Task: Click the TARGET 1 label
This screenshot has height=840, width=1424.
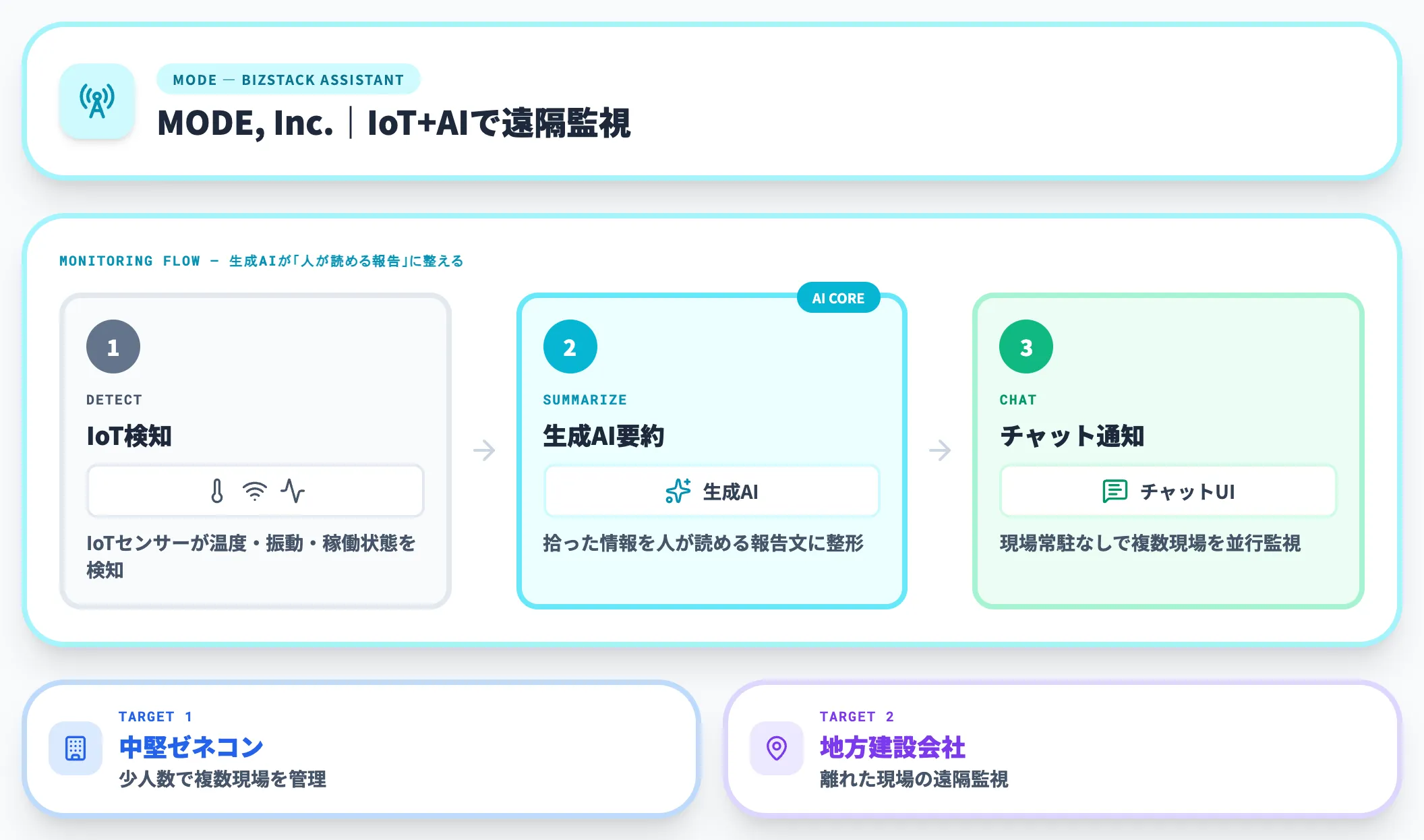Action: pos(156,717)
